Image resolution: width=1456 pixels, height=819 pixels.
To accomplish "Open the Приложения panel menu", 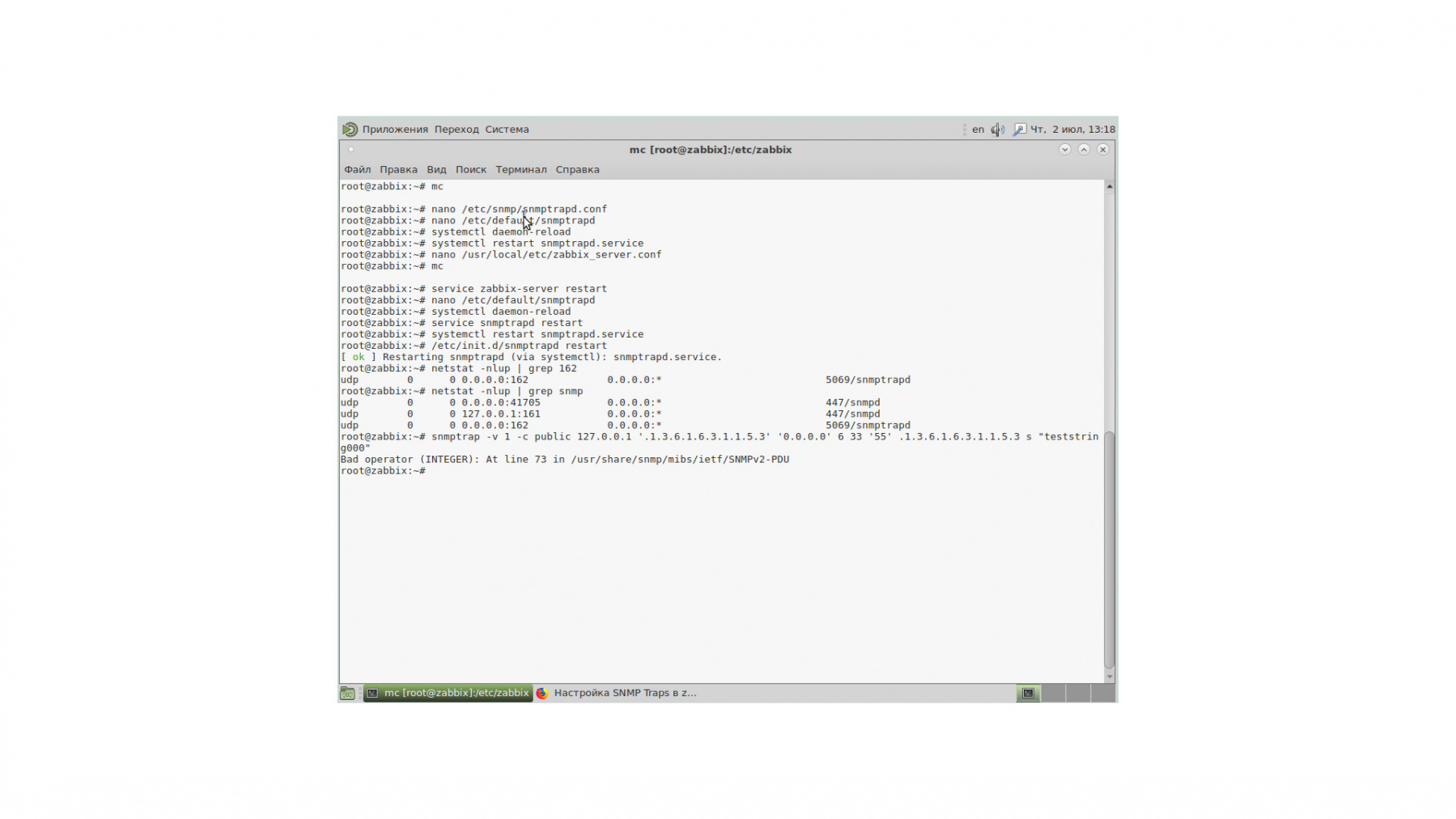I will point(395,129).
